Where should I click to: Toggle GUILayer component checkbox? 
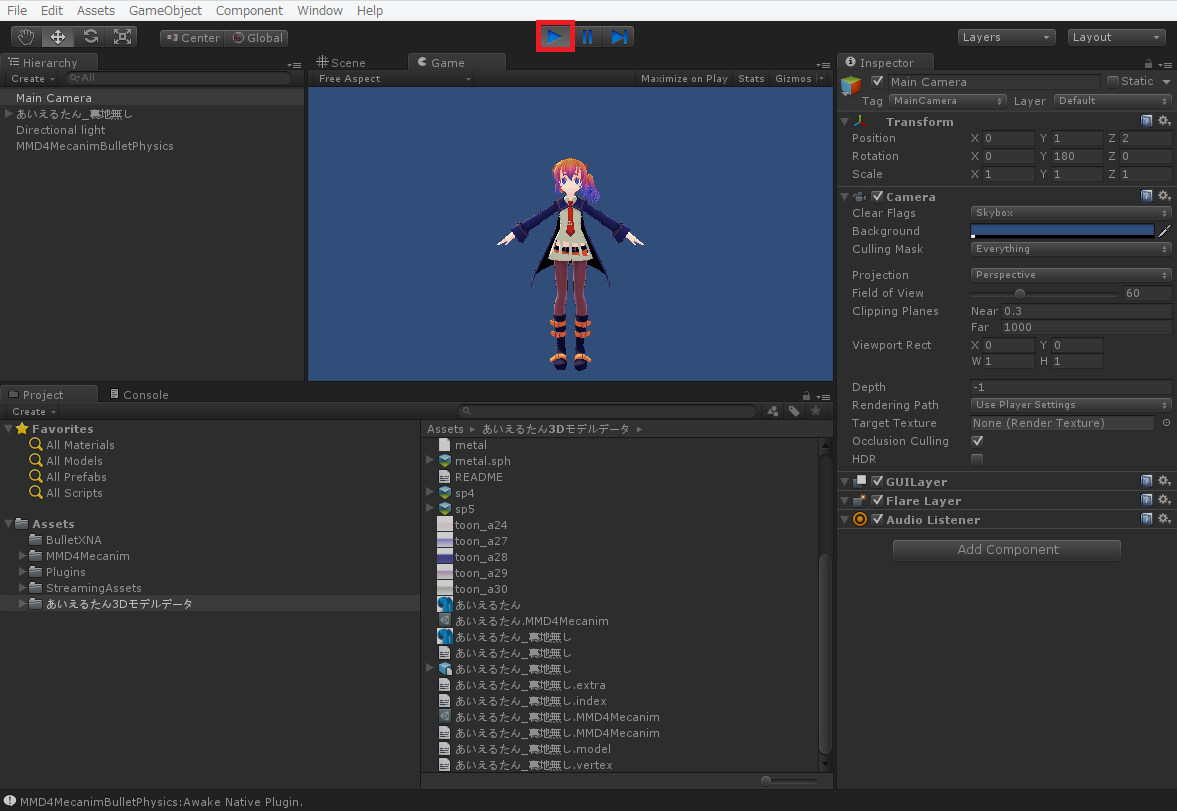pos(877,481)
